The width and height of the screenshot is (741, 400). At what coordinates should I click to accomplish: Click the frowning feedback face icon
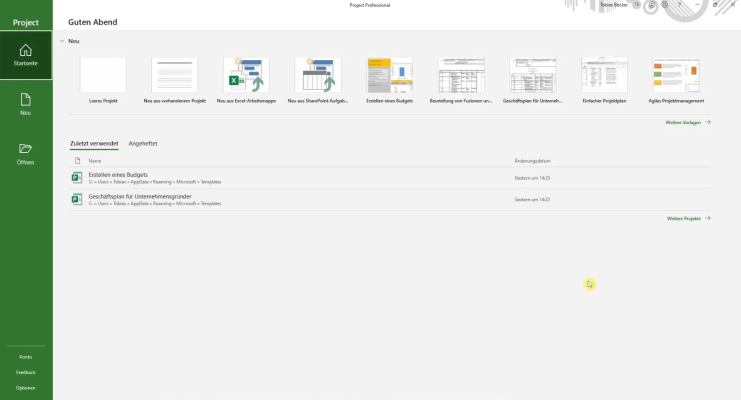pos(665,5)
